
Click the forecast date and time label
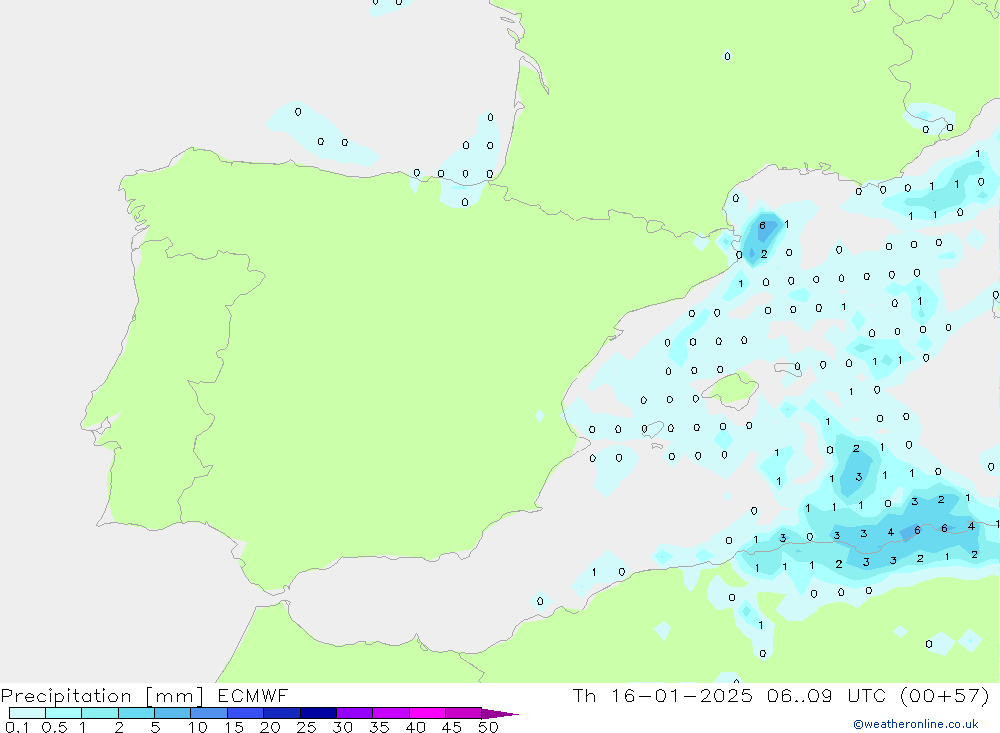click(x=780, y=696)
